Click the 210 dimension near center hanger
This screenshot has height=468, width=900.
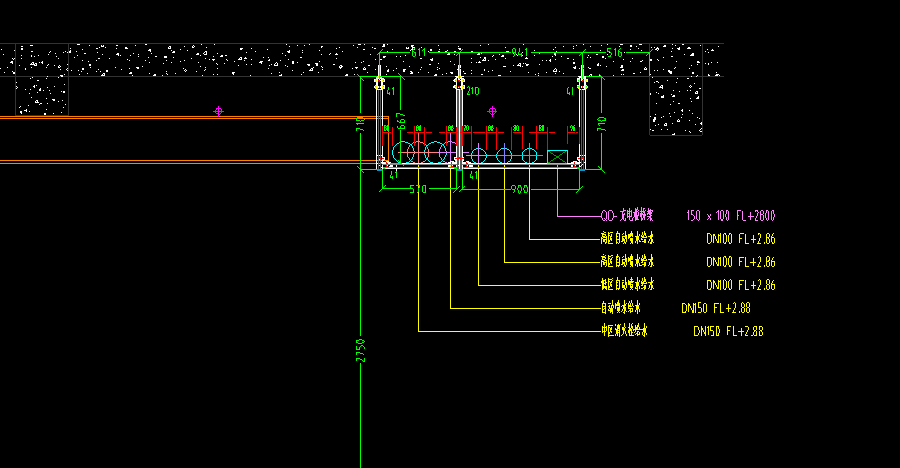point(472,91)
